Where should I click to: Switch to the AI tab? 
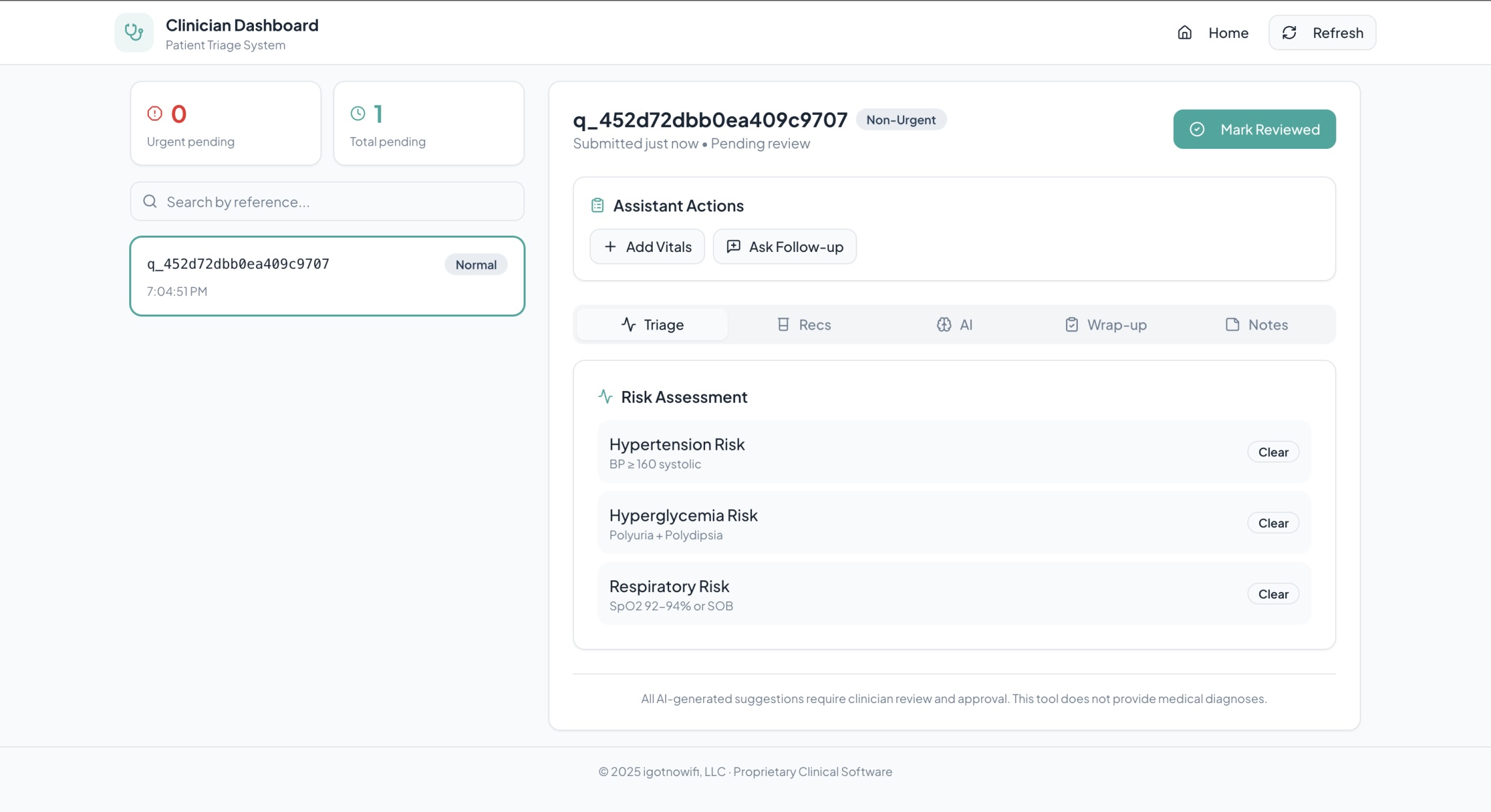[x=954, y=324]
